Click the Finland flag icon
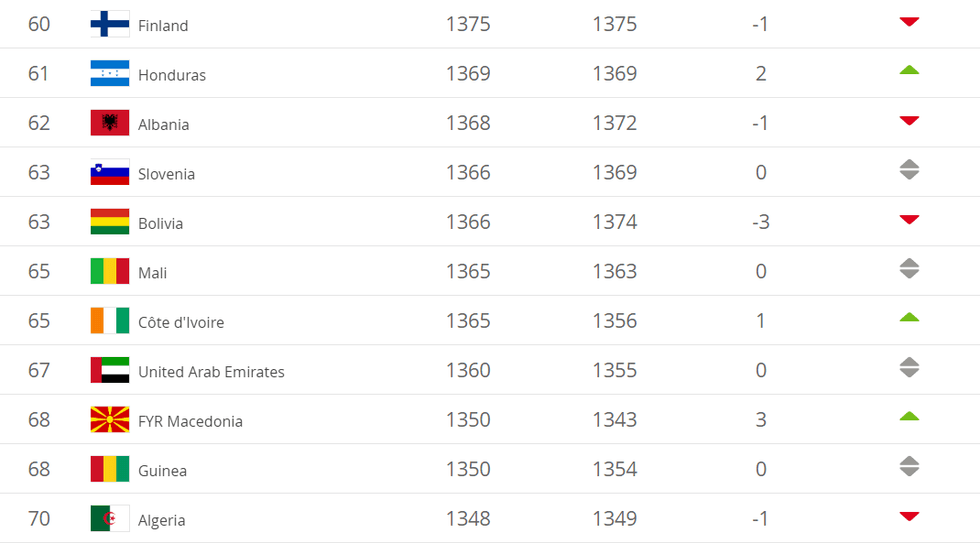This screenshot has height=543, width=980. (109, 24)
